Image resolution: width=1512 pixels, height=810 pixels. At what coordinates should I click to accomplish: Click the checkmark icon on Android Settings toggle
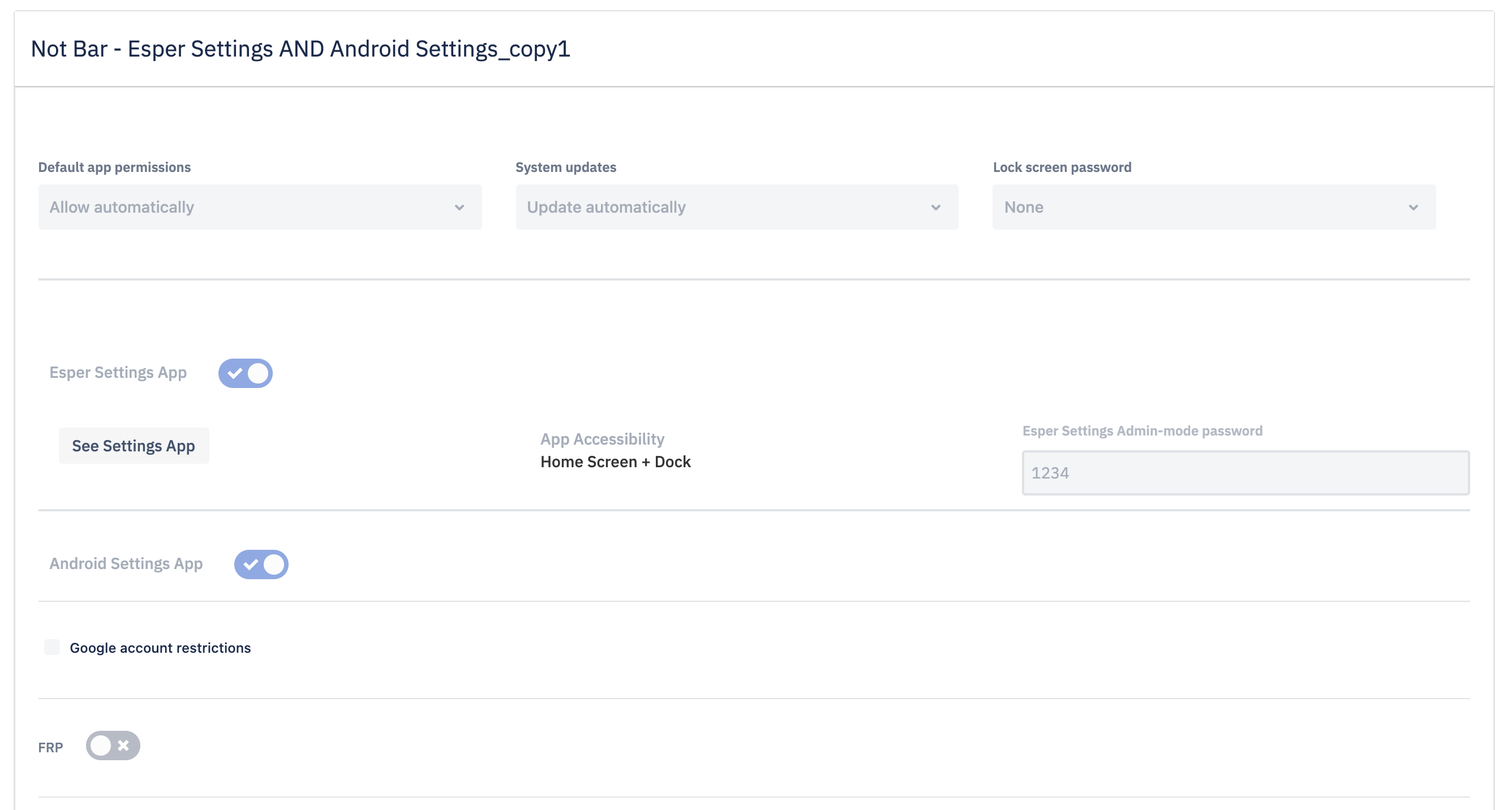(x=251, y=565)
